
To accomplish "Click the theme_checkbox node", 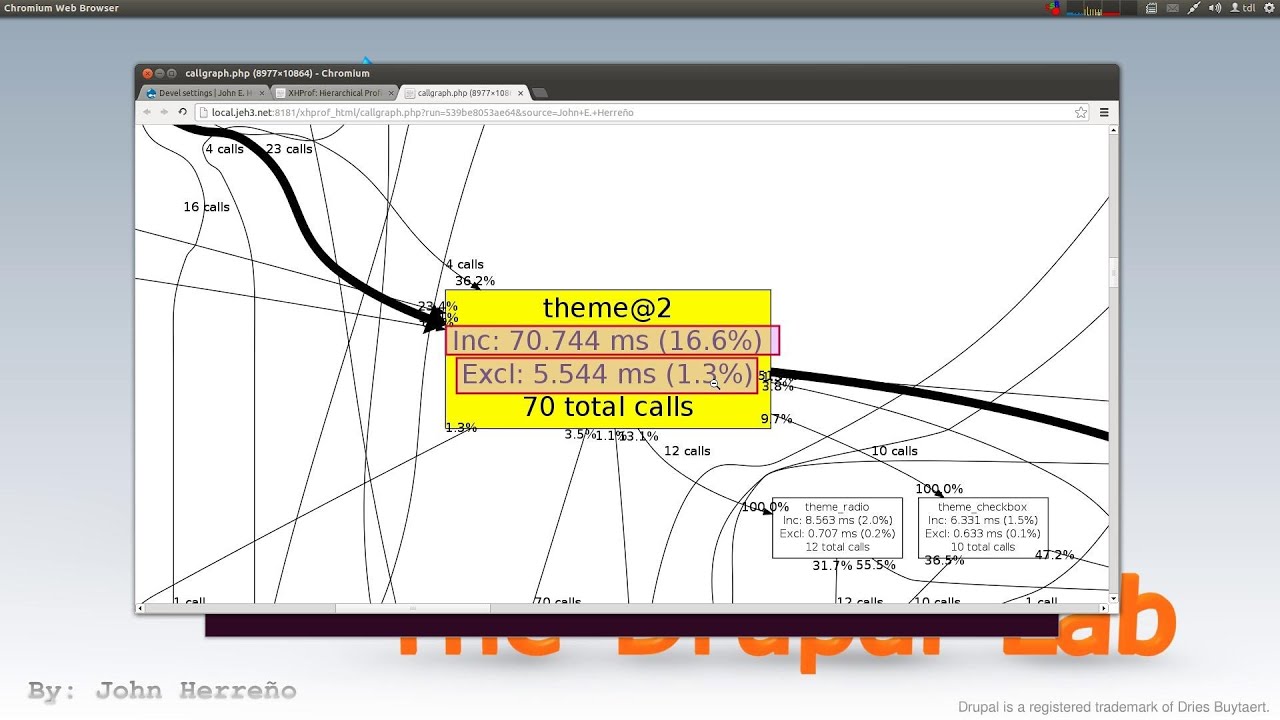I will pyautogui.click(x=983, y=527).
